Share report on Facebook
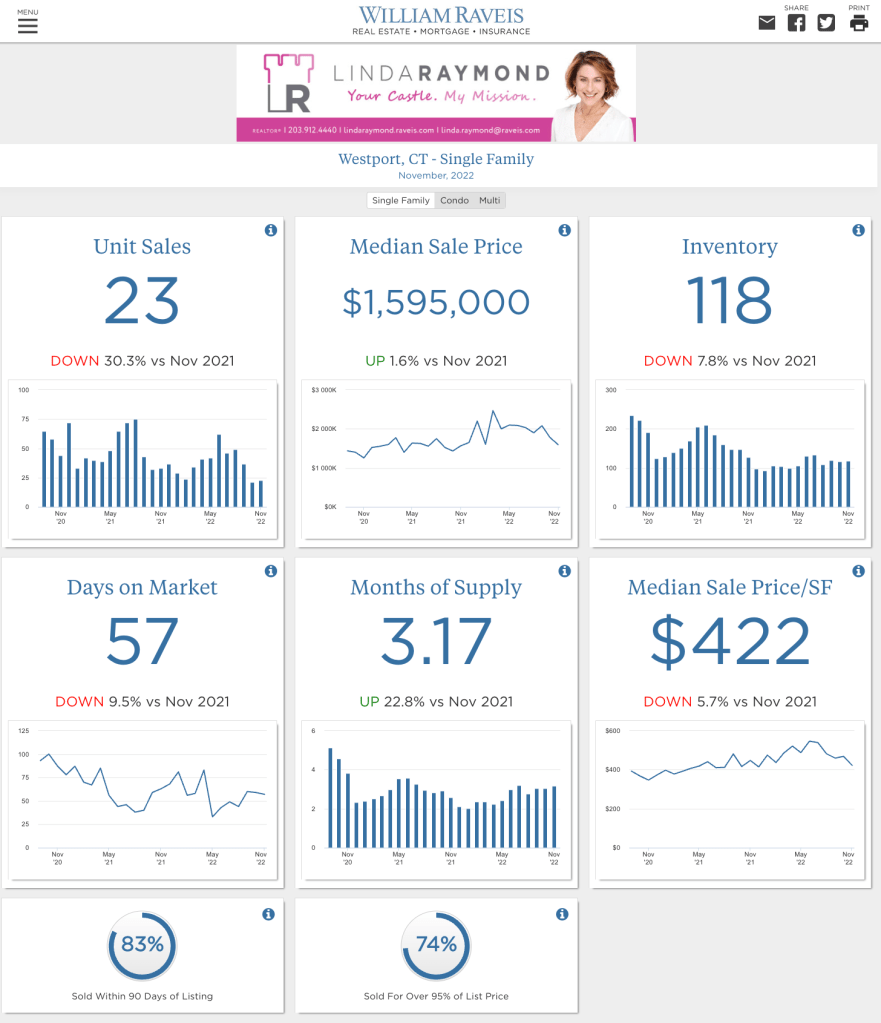 [796, 23]
